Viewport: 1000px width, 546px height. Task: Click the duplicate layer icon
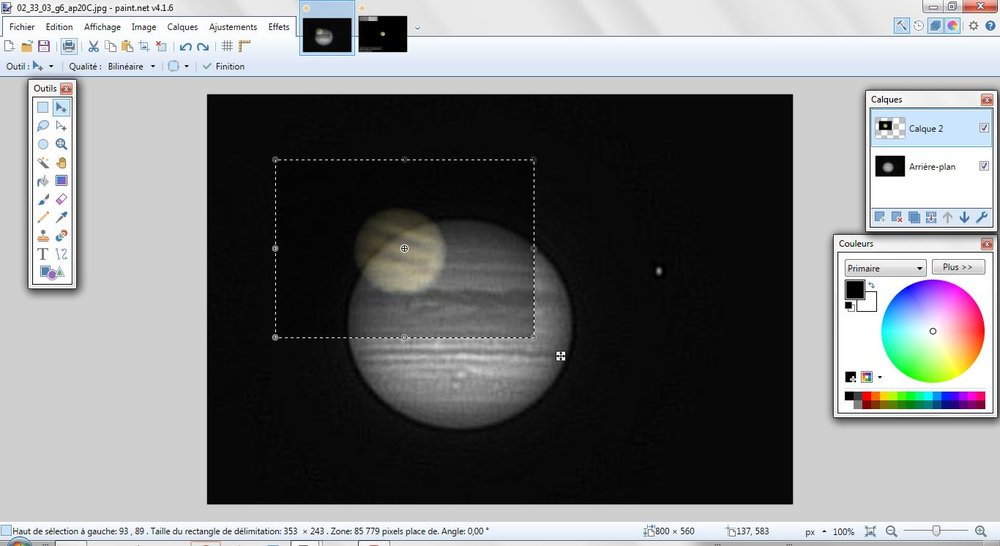point(914,218)
